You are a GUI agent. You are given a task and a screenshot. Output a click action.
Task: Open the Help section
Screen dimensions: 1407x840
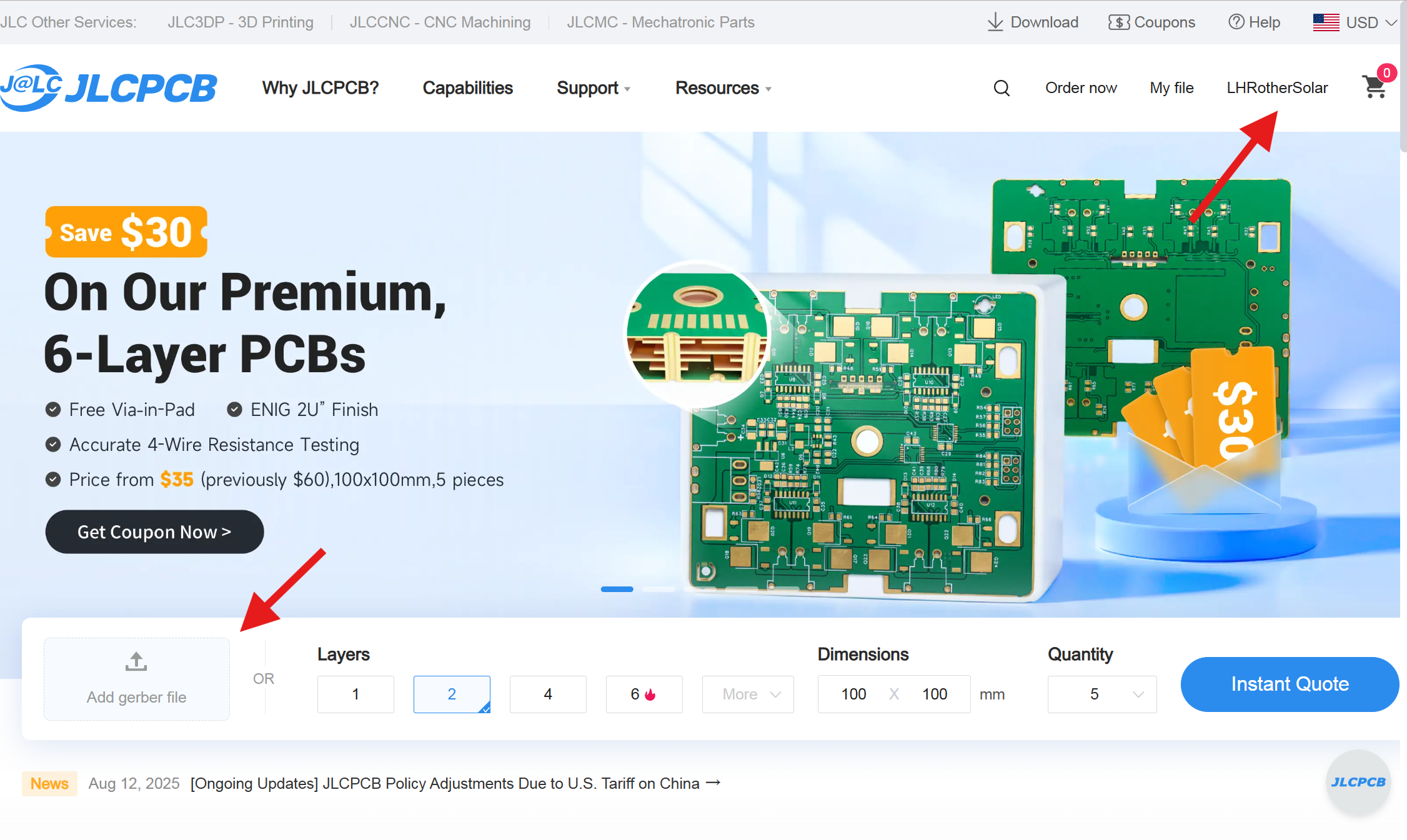click(x=1255, y=22)
